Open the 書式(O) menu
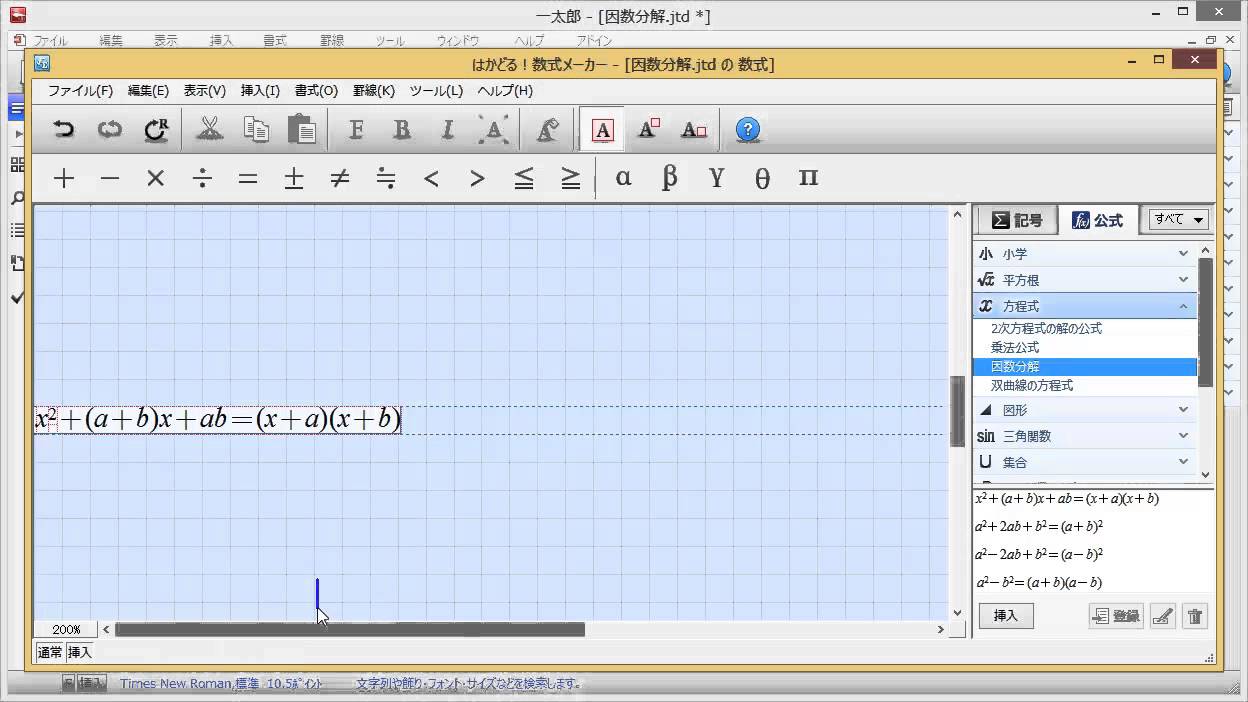 (x=315, y=91)
